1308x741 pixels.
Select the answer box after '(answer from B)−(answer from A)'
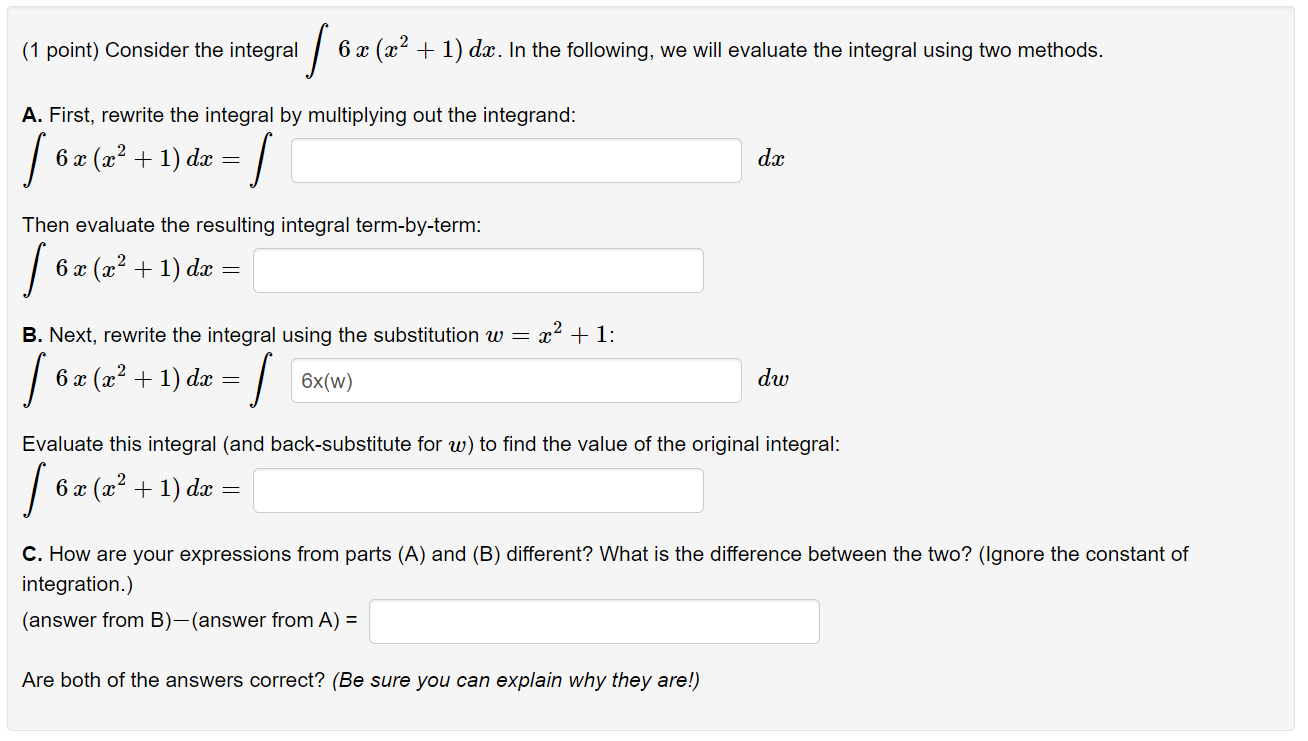tap(594, 621)
